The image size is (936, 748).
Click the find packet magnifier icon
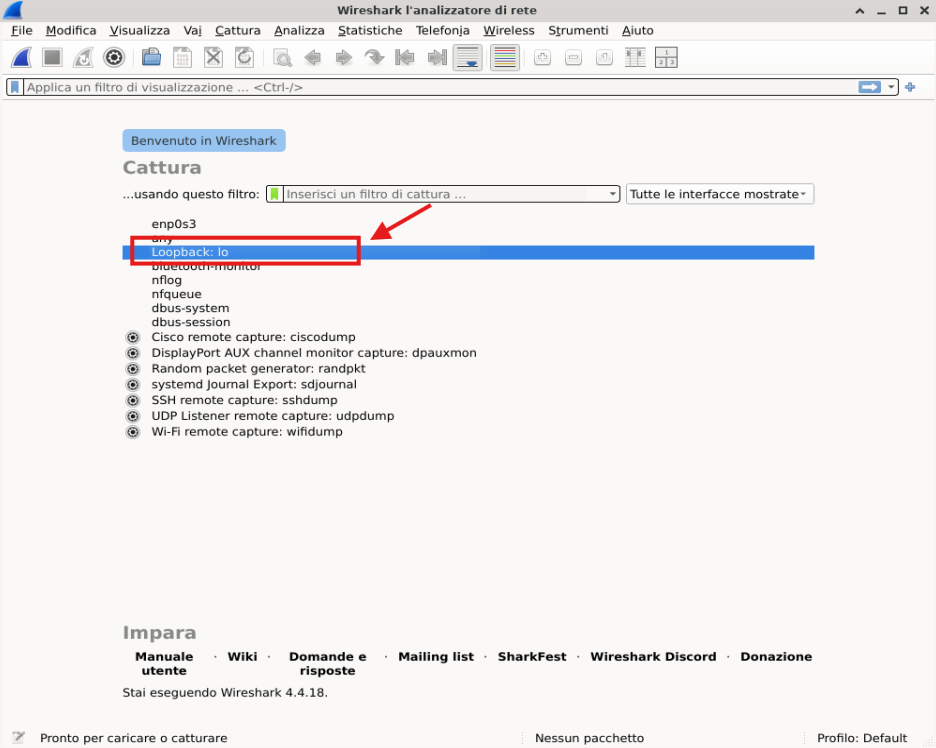(x=282, y=58)
